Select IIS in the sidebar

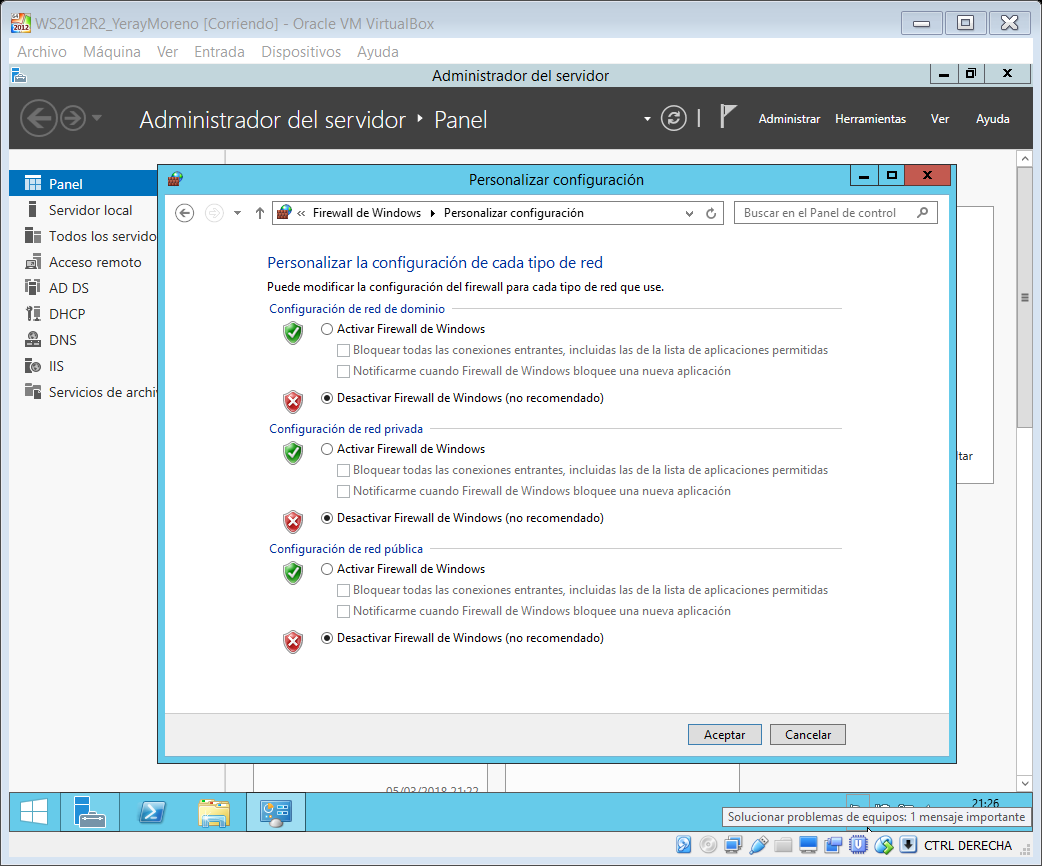[56, 366]
